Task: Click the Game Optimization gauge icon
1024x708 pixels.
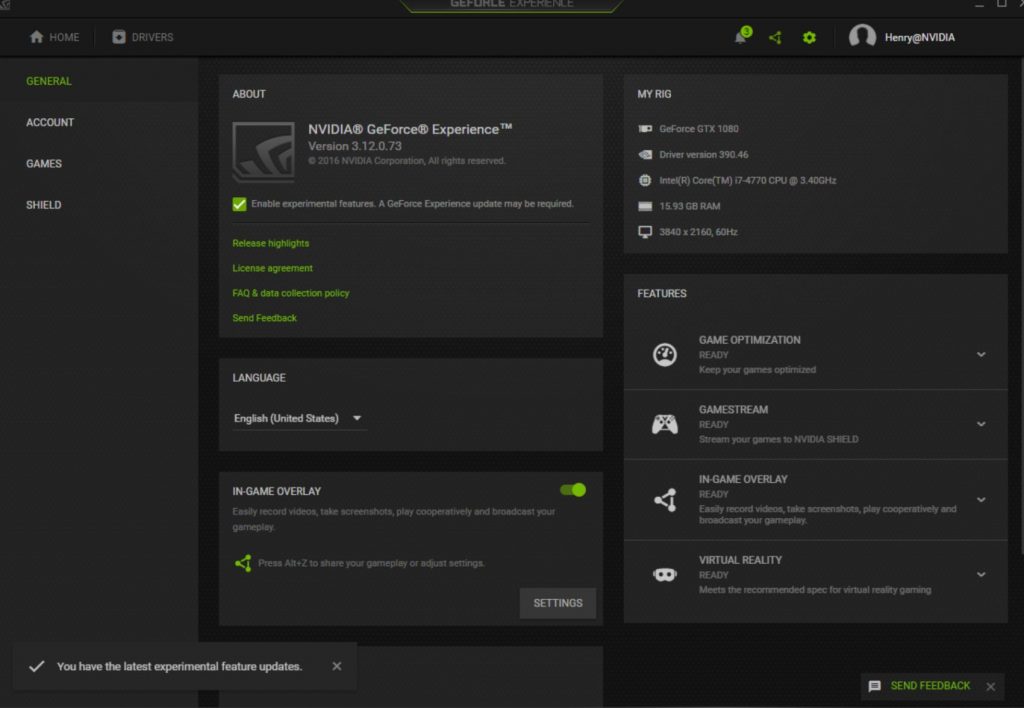Action: (x=665, y=355)
